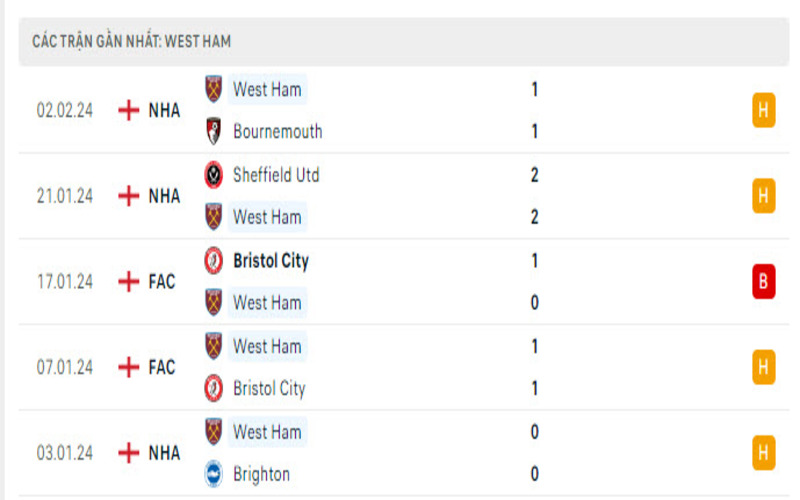The width and height of the screenshot is (800, 500).
Task: Open the Brighton team name link
Action: click(x=261, y=474)
